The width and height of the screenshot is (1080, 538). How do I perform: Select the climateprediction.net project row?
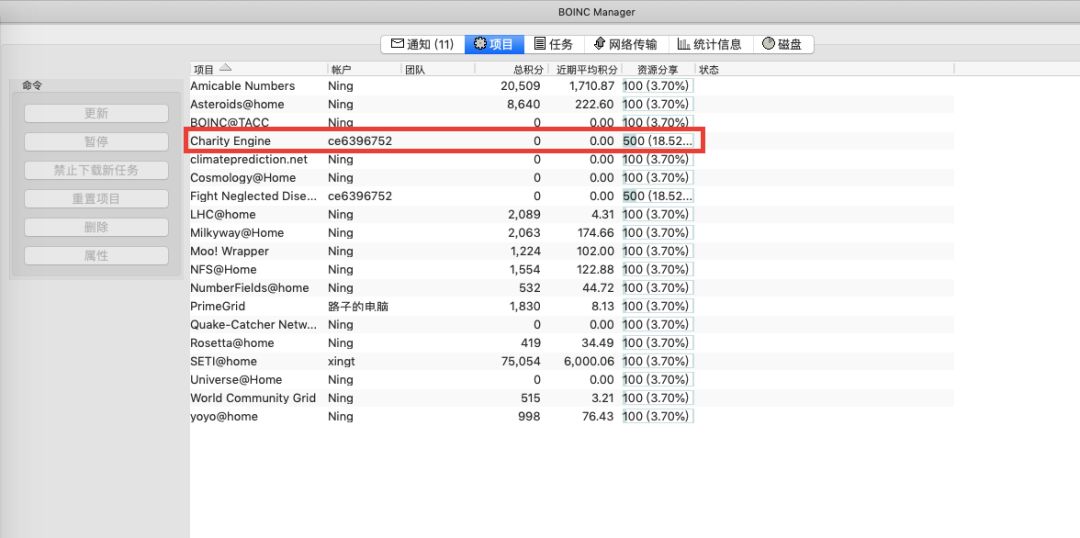coord(572,159)
